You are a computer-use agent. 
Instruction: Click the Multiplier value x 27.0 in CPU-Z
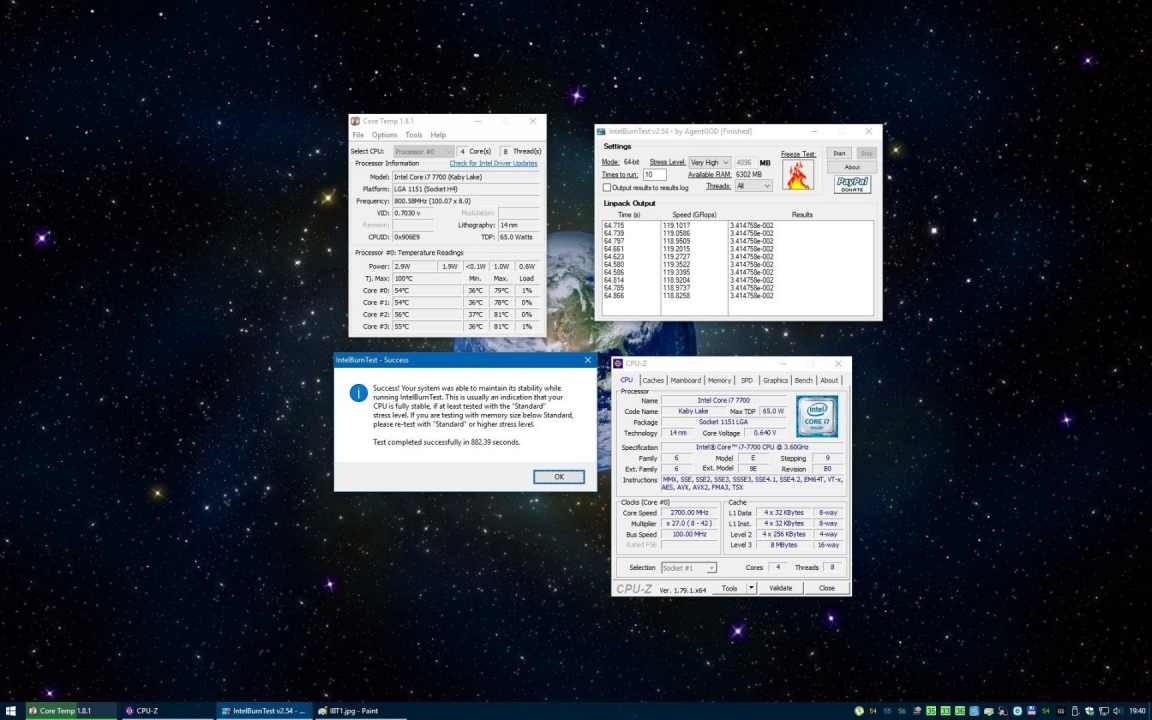[689, 524]
